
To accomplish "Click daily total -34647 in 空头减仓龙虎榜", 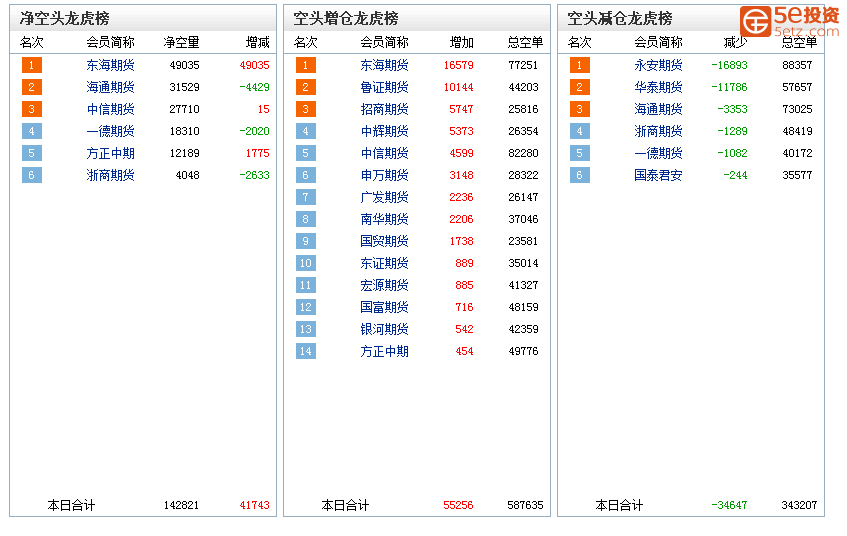I will pyautogui.click(x=729, y=505).
